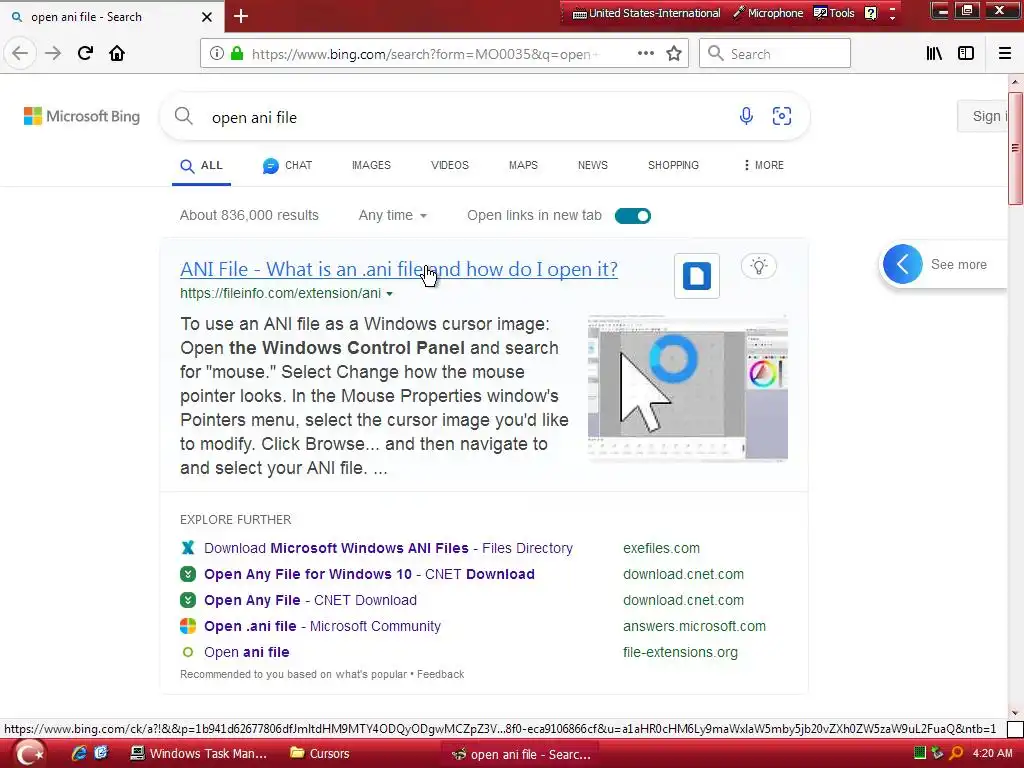Open the language bar Help icon
The width and height of the screenshot is (1024, 768).
[871, 13]
